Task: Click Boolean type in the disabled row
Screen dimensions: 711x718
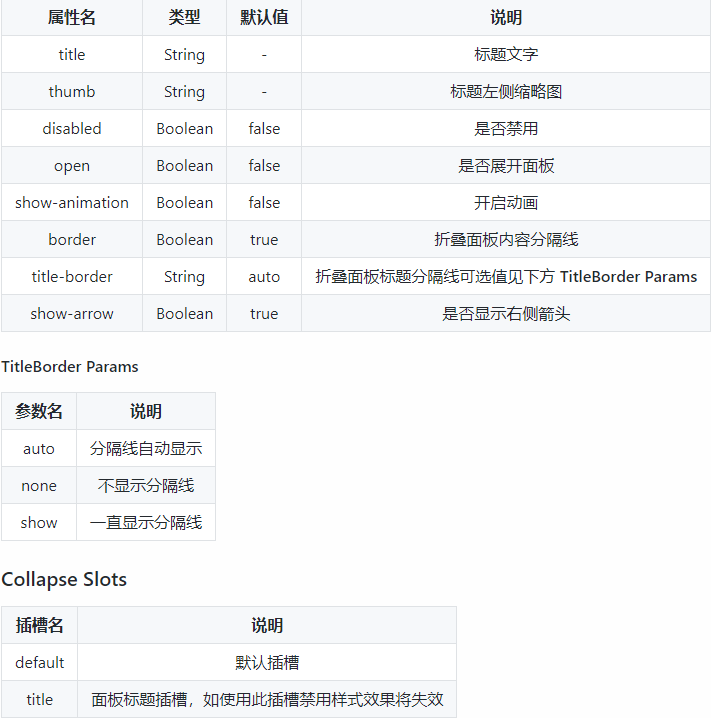Action: [x=185, y=129]
